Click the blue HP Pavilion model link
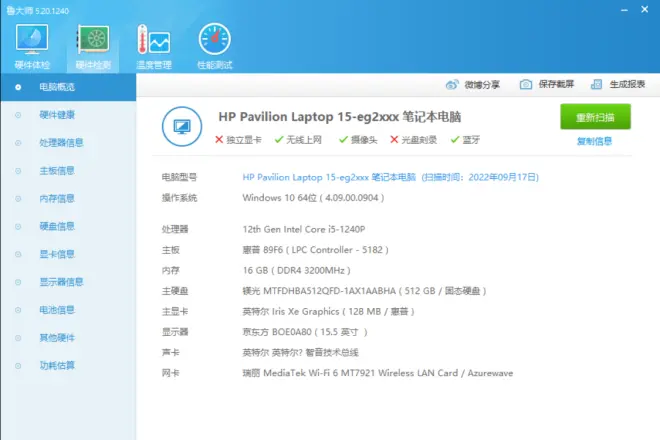This screenshot has width=660, height=440. pos(390,177)
